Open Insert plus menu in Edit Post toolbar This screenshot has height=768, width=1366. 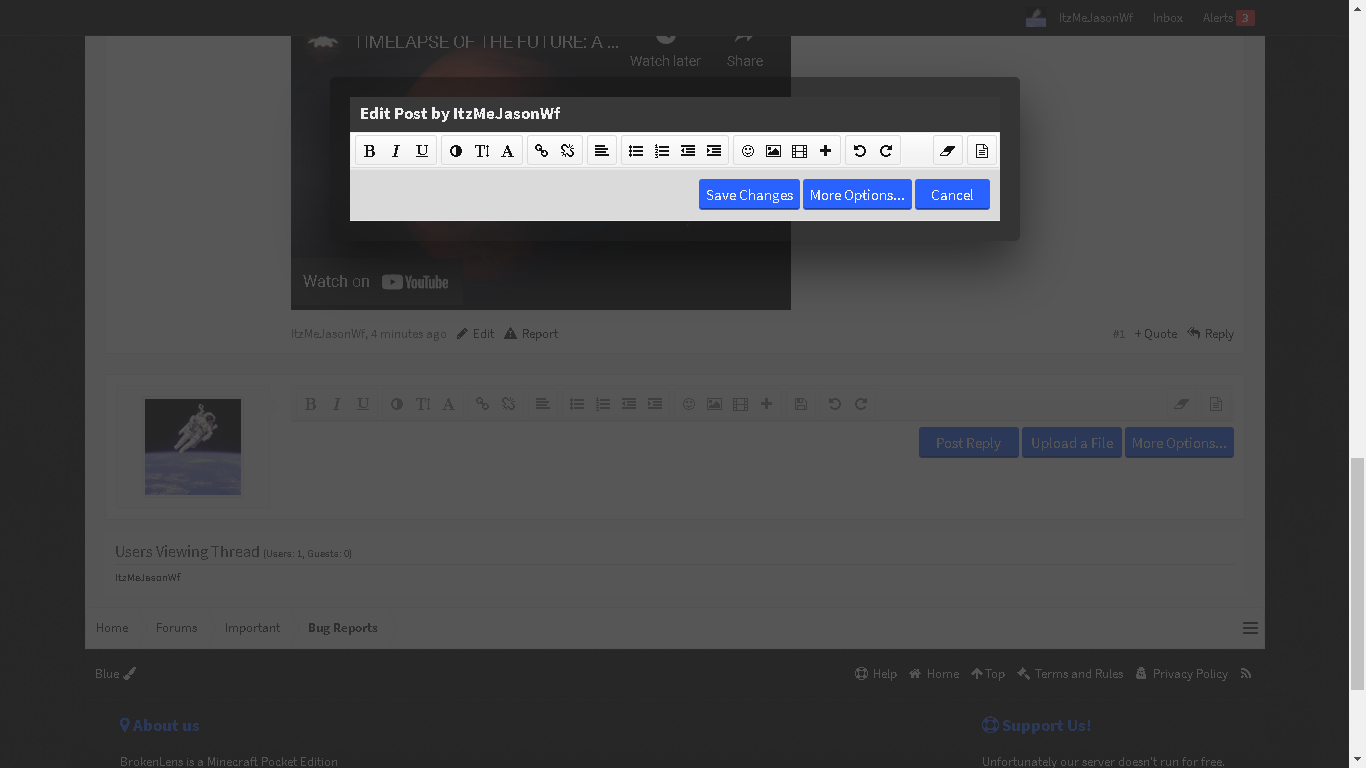826,151
